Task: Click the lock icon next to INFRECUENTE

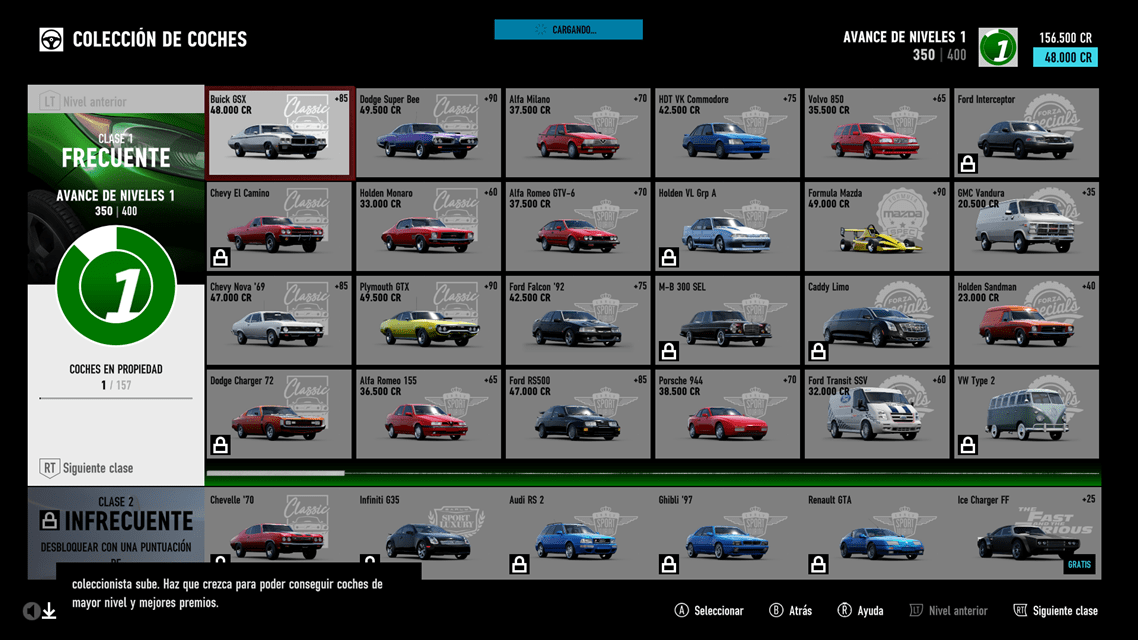Action: point(49,520)
